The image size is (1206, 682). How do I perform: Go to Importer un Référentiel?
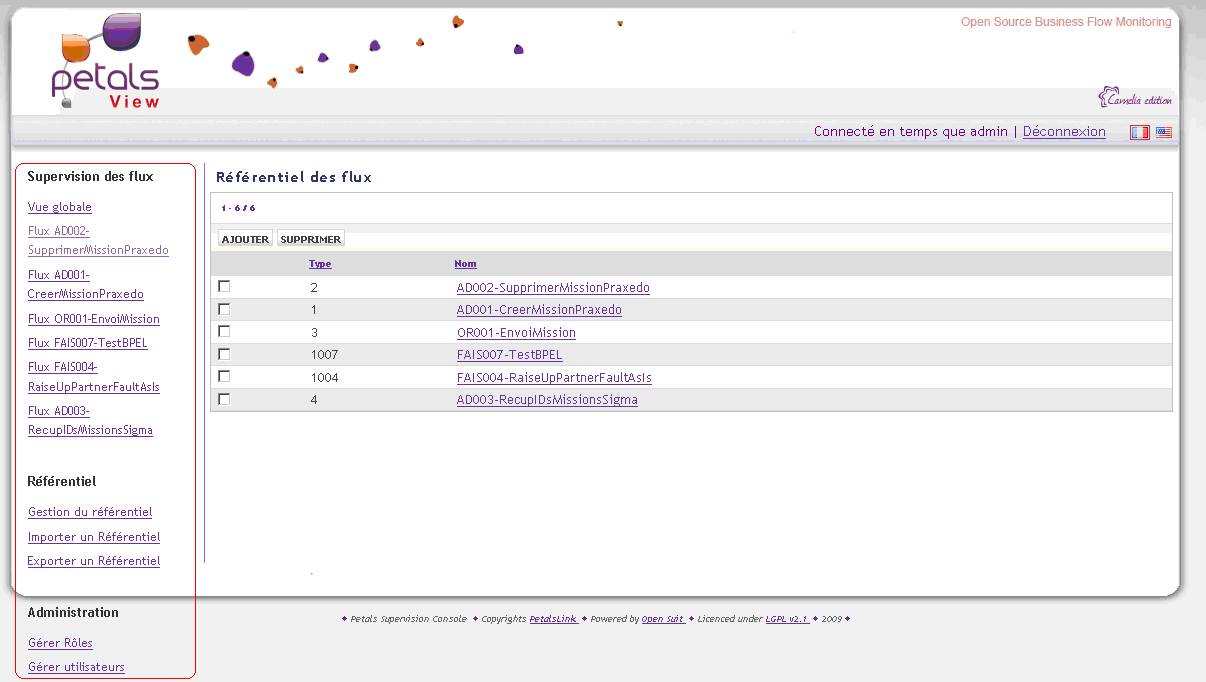(94, 537)
